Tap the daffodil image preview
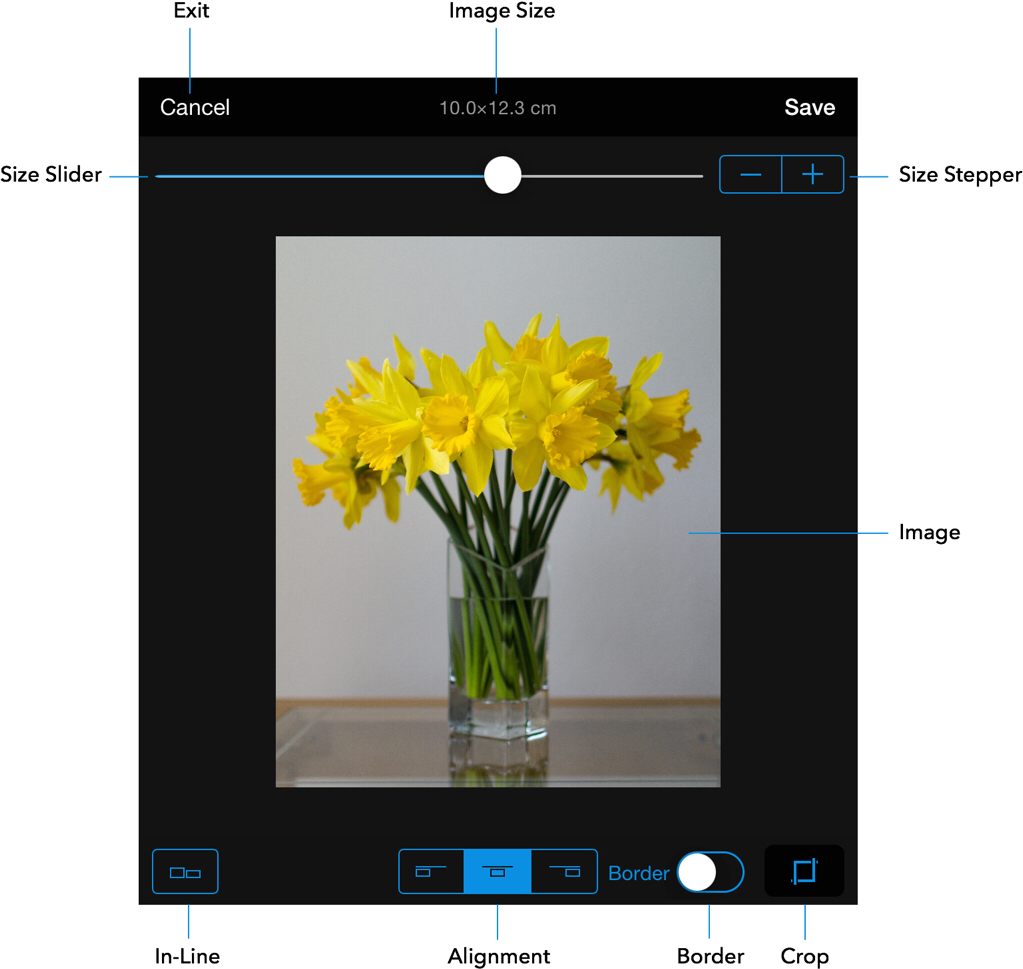 coord(497,511)
